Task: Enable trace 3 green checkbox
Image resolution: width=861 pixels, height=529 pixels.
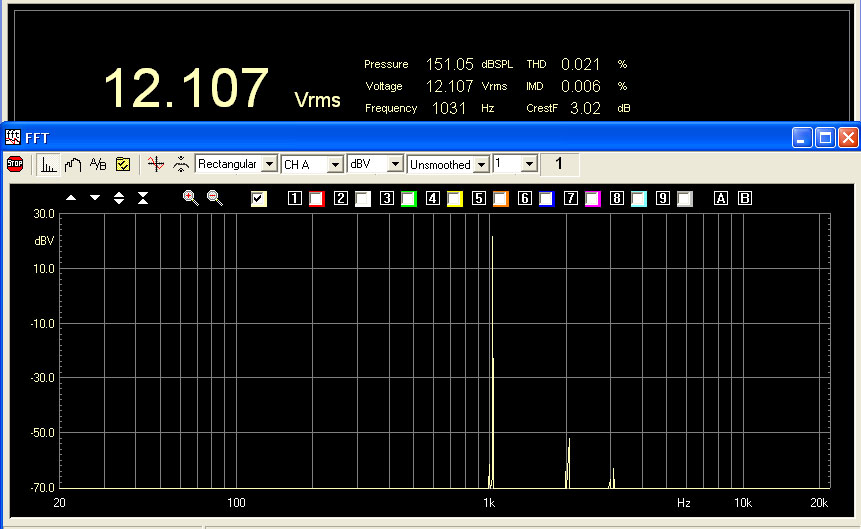Action: tap(408, 199)
